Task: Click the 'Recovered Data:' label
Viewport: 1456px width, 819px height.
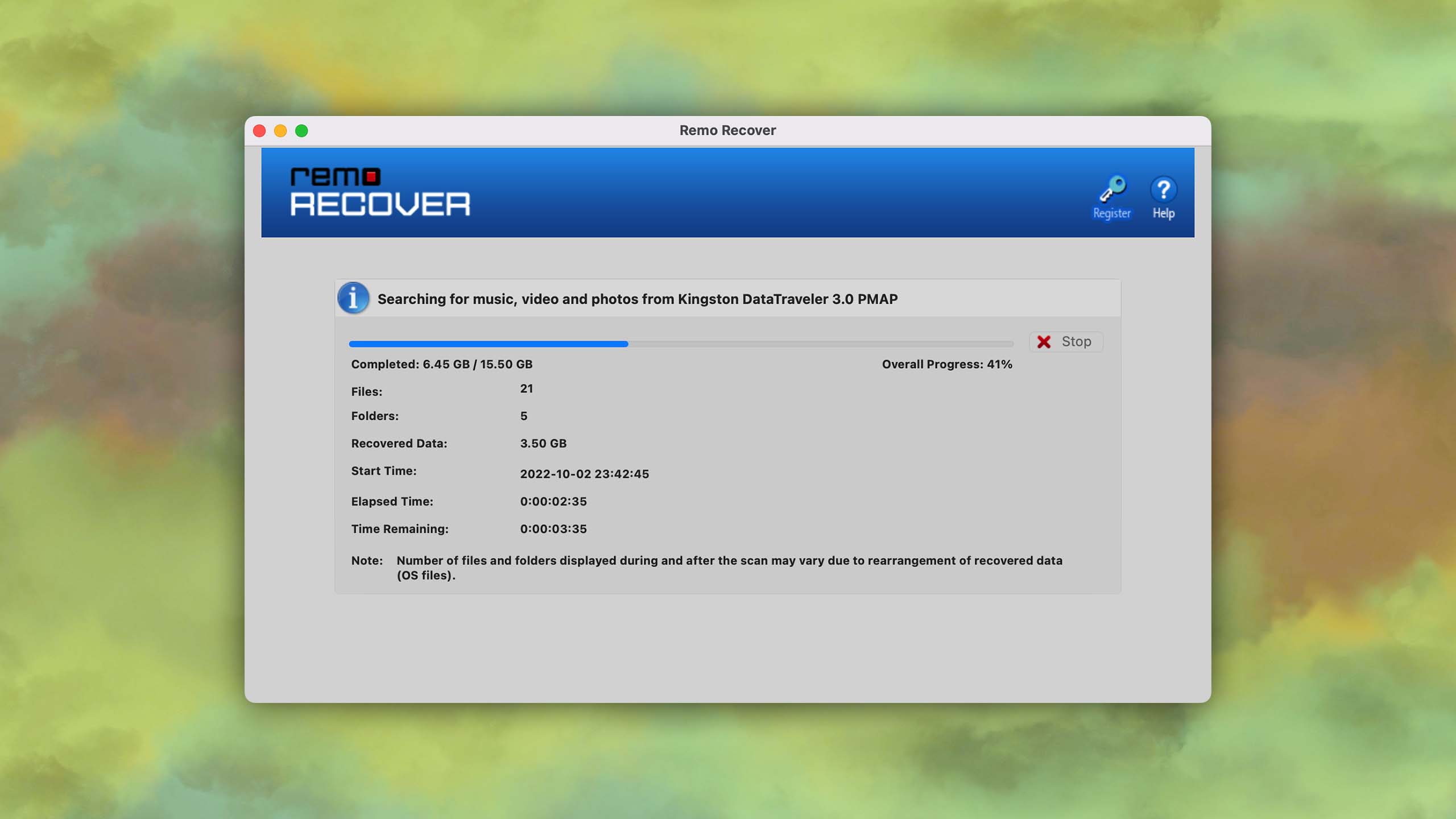Action: [x=399, y=443]
